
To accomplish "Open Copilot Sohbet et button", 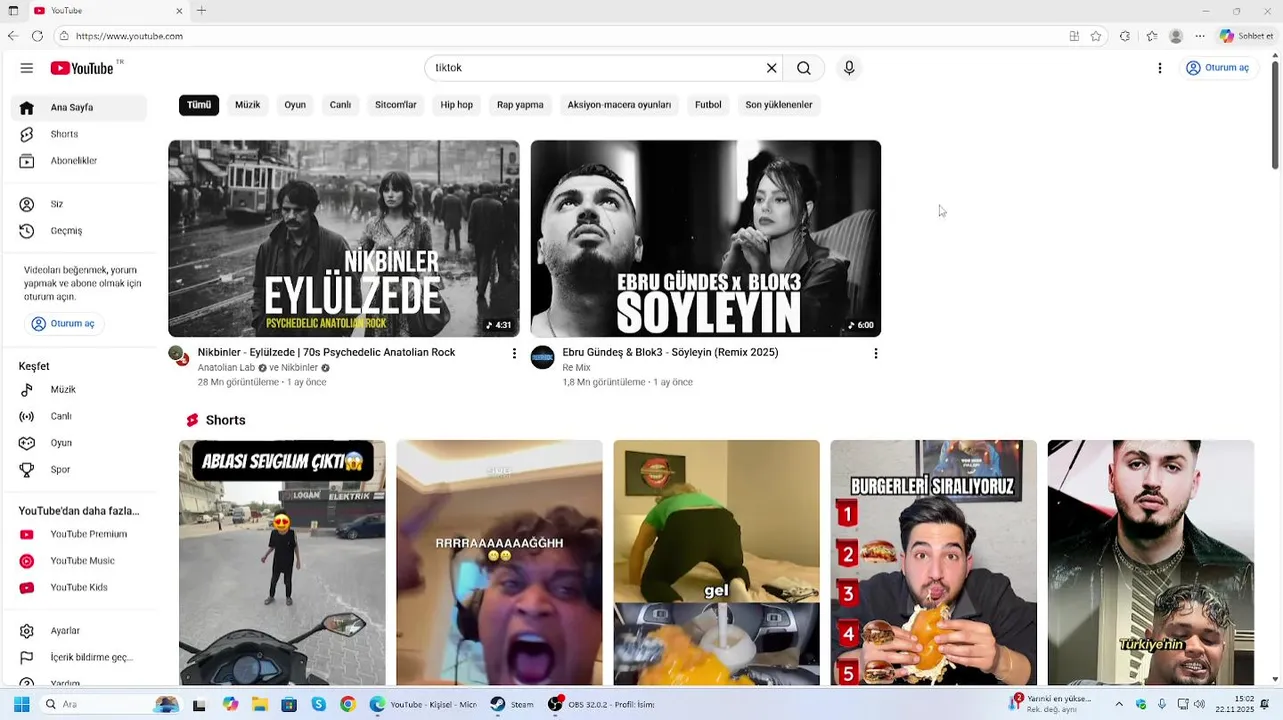I will tap(1246, 36).
